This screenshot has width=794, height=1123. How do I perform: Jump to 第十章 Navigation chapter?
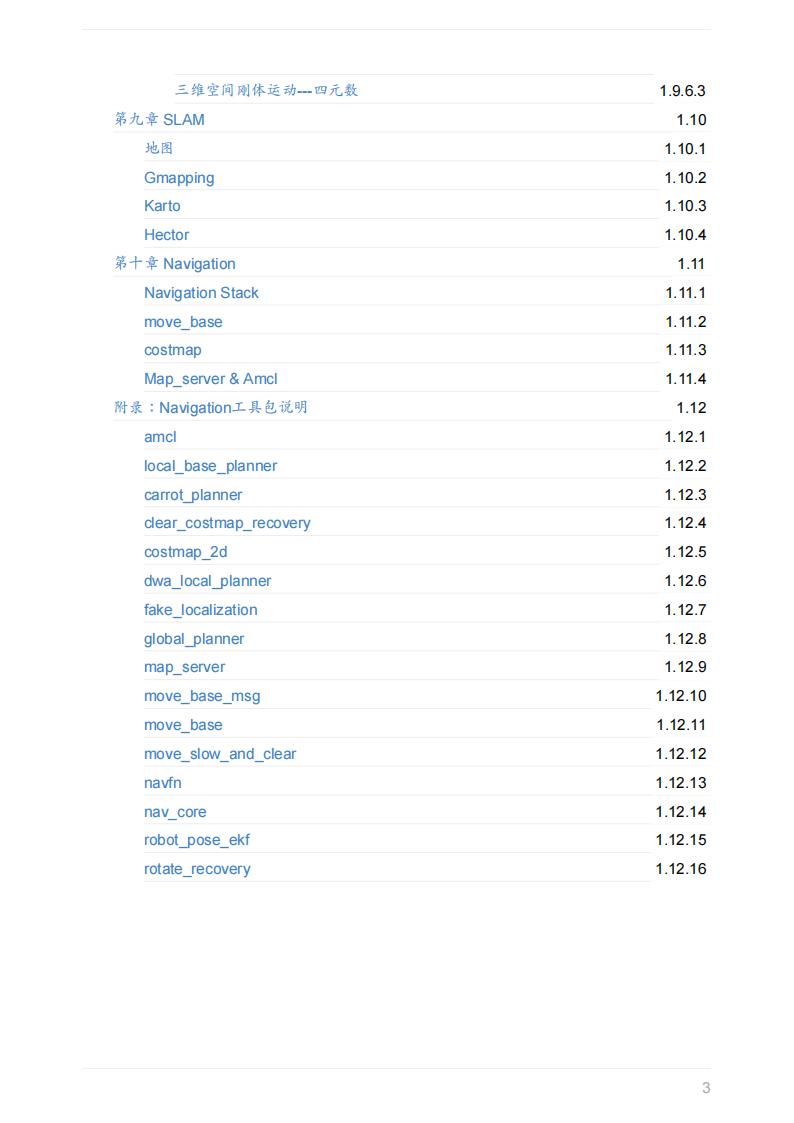coord(175,264)
